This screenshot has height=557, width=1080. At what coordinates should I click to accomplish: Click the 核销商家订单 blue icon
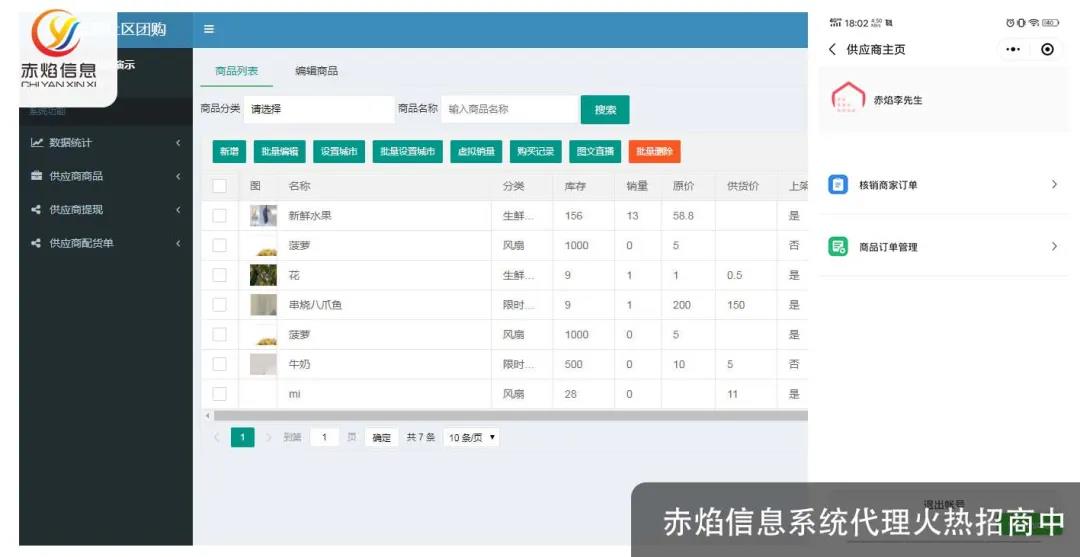point(837,185)
